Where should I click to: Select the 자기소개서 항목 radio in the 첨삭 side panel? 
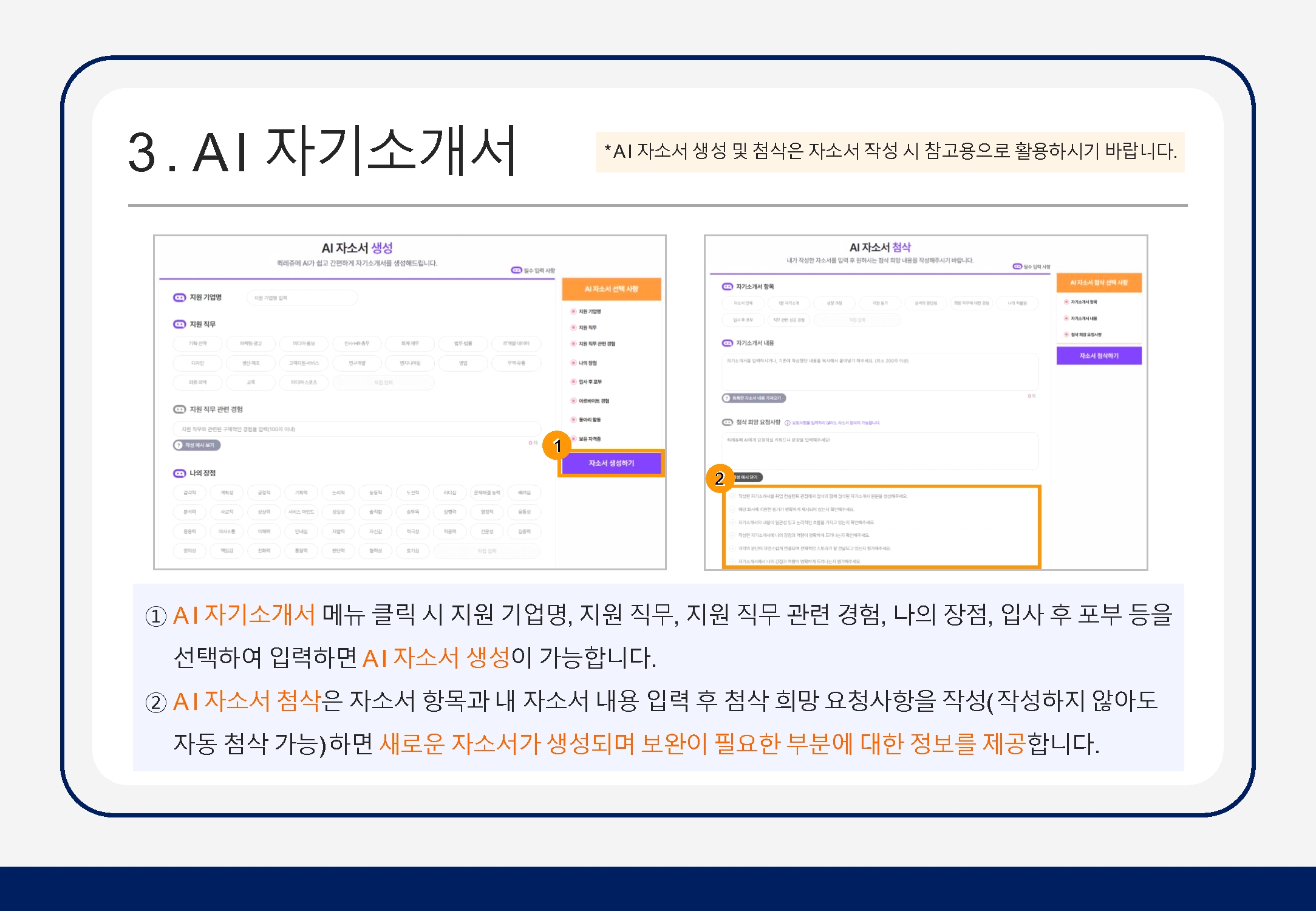pos(1066,302)
